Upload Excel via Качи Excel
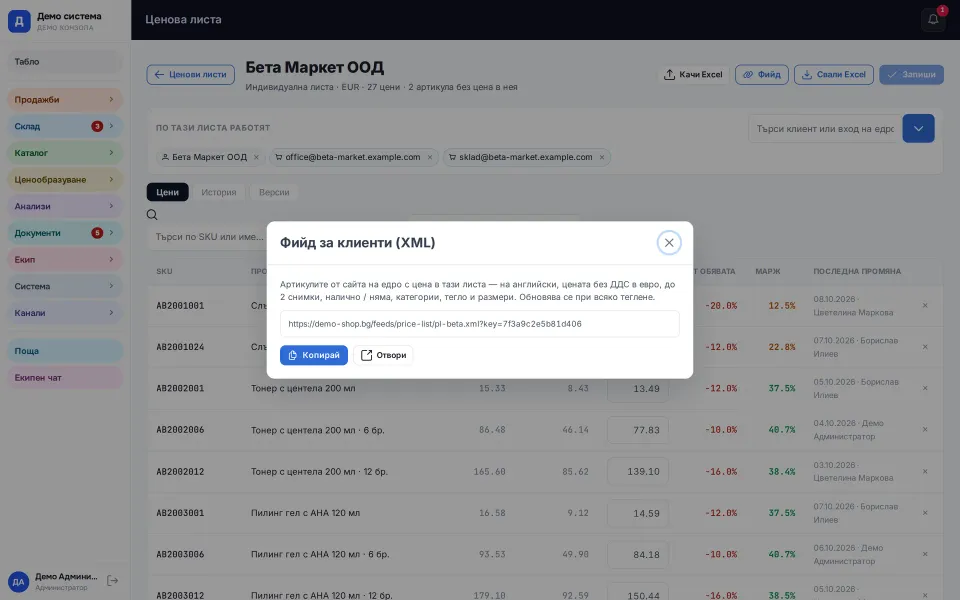Image resolution: width=960 pixels, height=600 pixels. point(694,75)
